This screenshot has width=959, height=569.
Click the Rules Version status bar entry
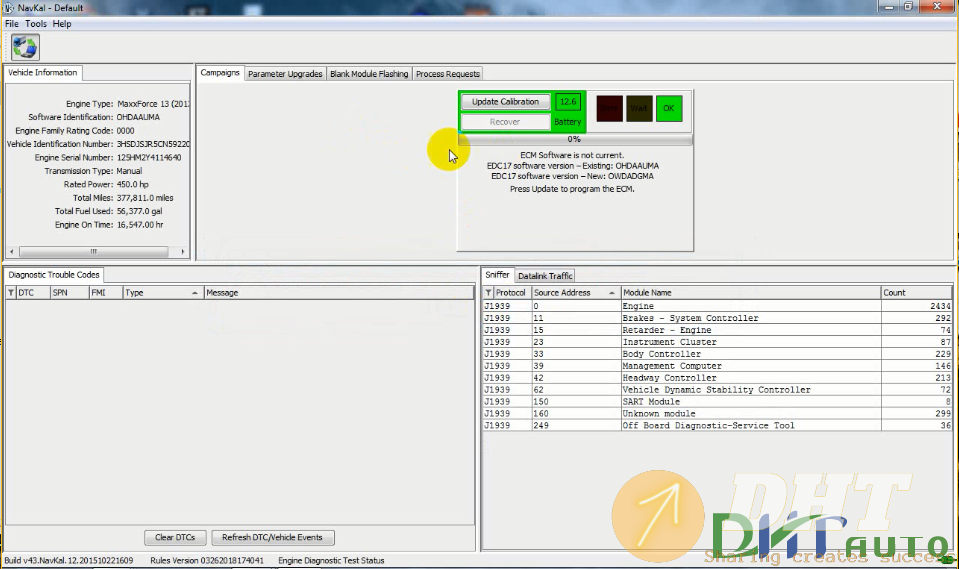207,560
